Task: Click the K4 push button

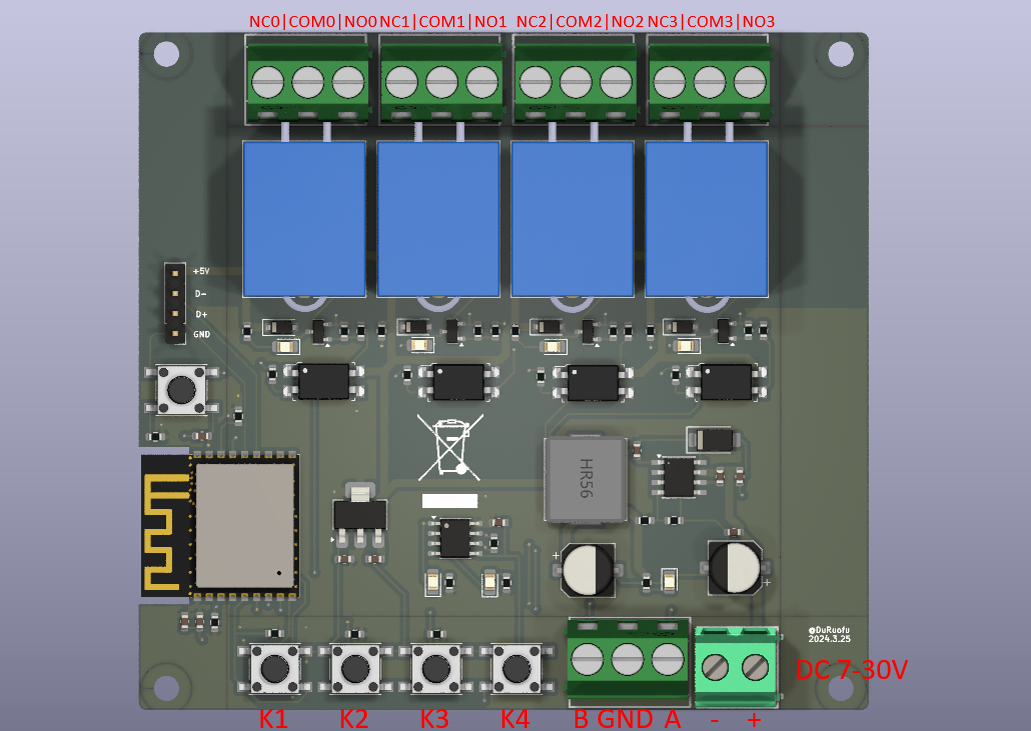Action: [517, 669]
